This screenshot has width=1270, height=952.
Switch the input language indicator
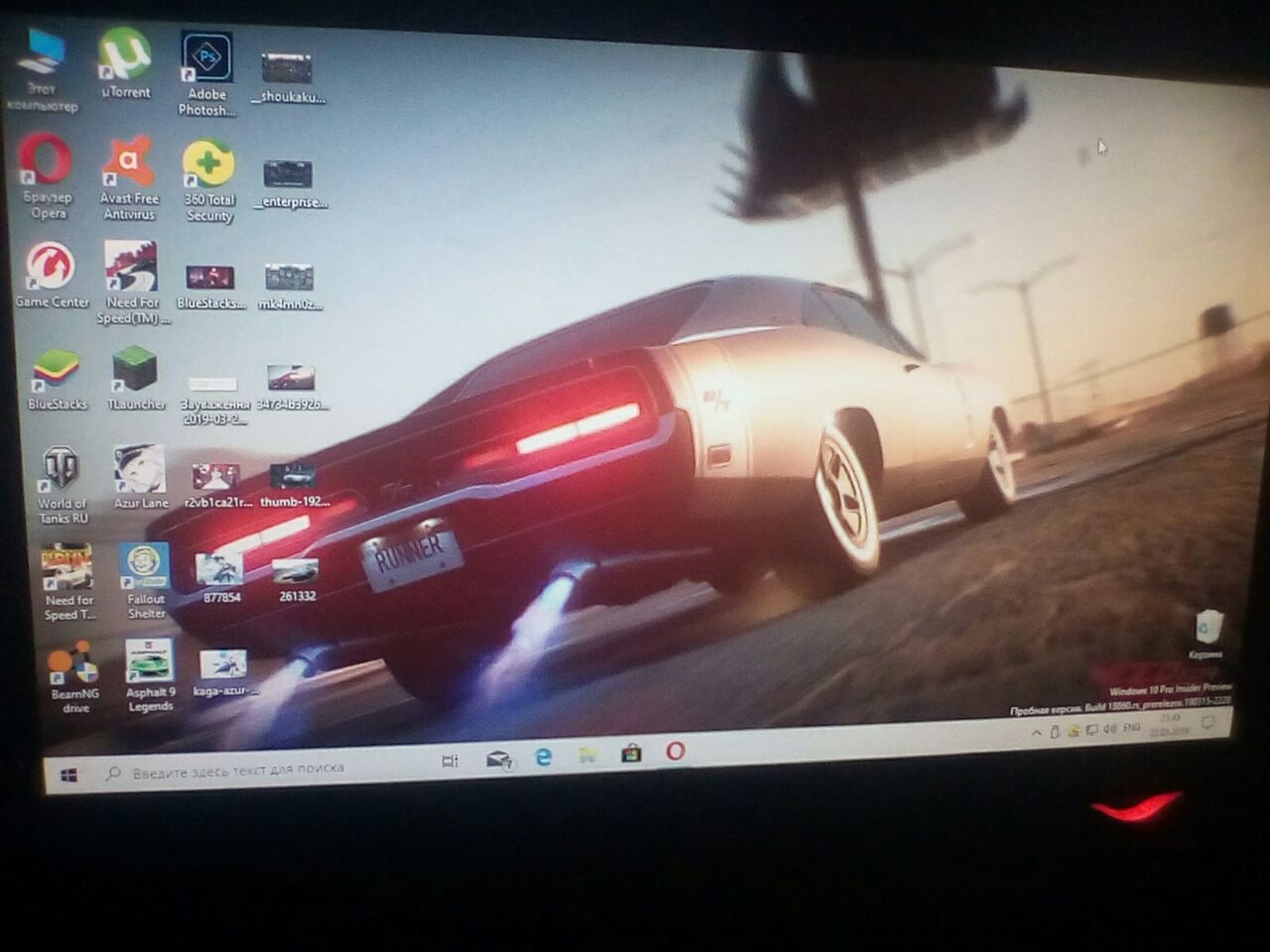(1131, 728)
